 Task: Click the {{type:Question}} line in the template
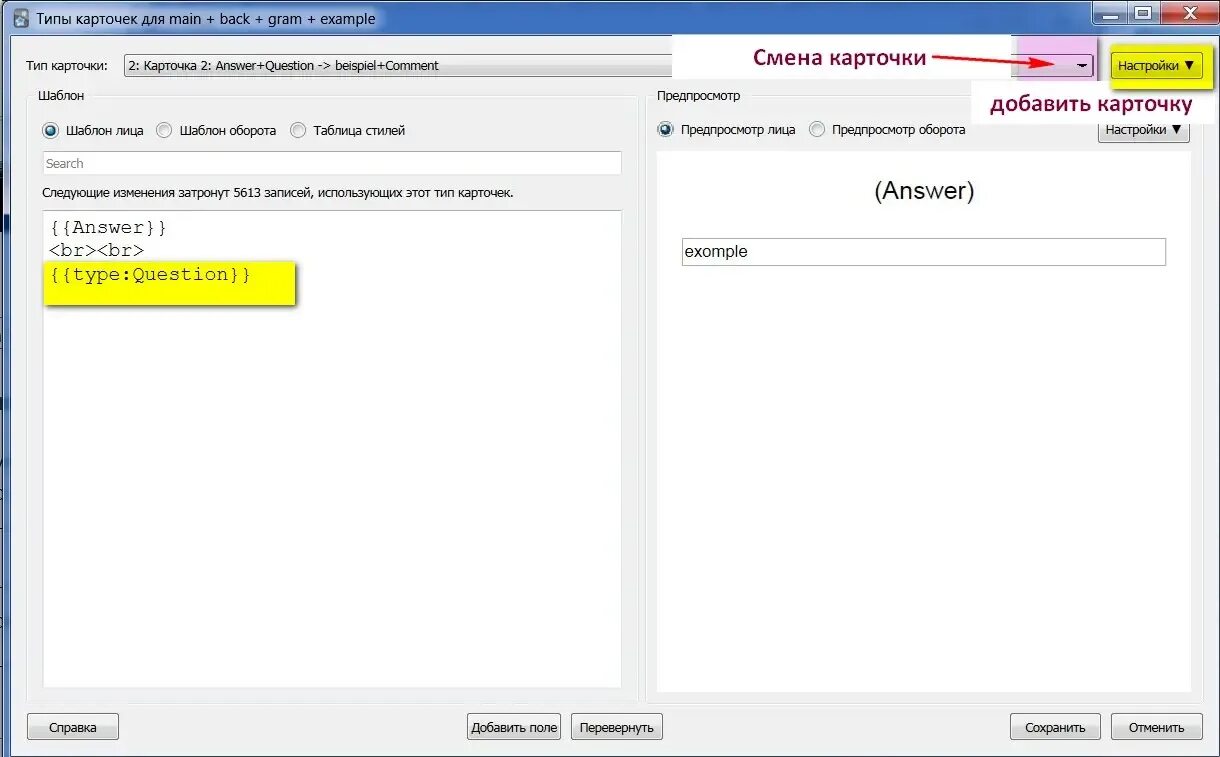(x=150, y=275)
